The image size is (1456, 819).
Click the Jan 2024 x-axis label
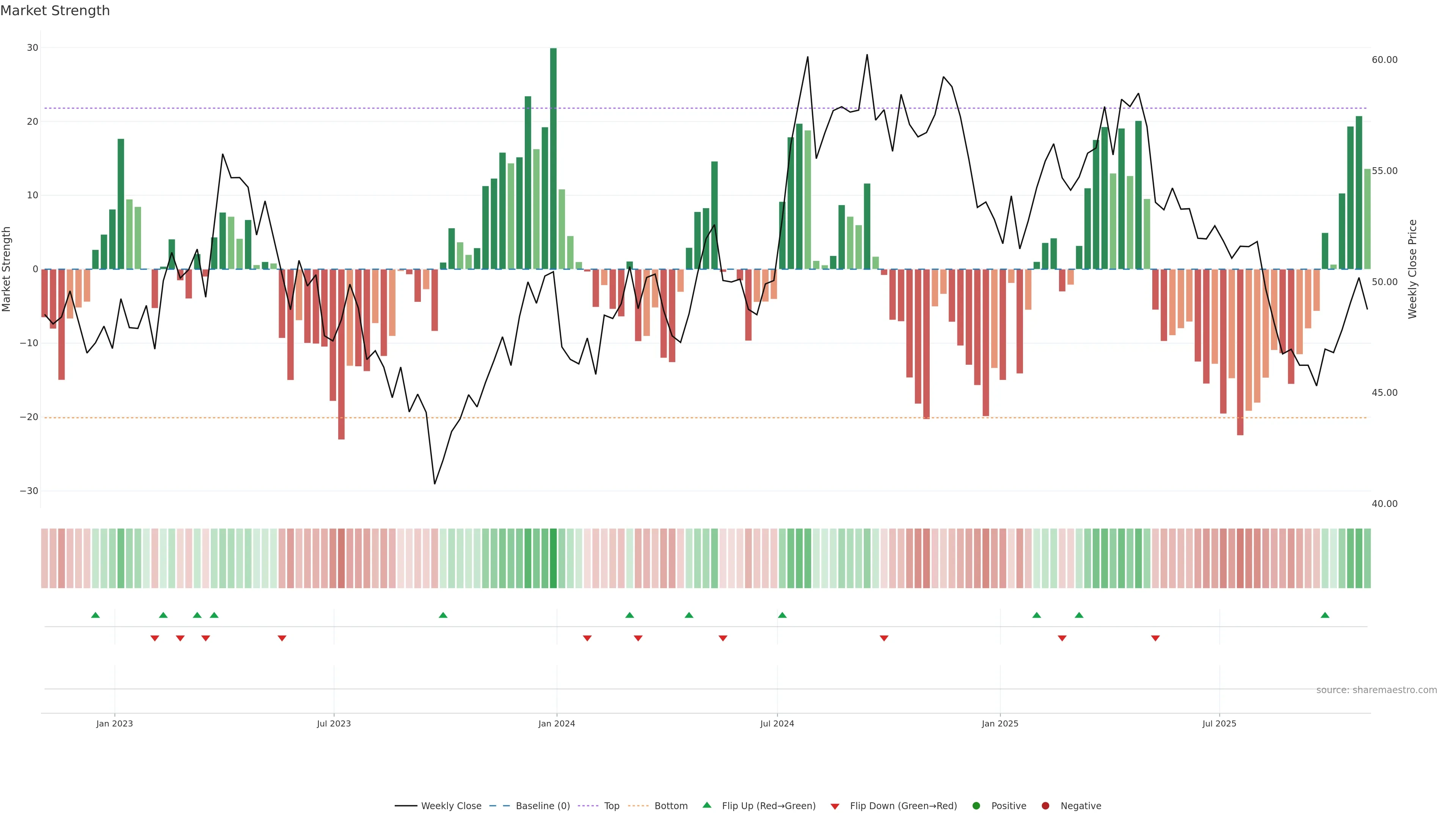point(556,723)
